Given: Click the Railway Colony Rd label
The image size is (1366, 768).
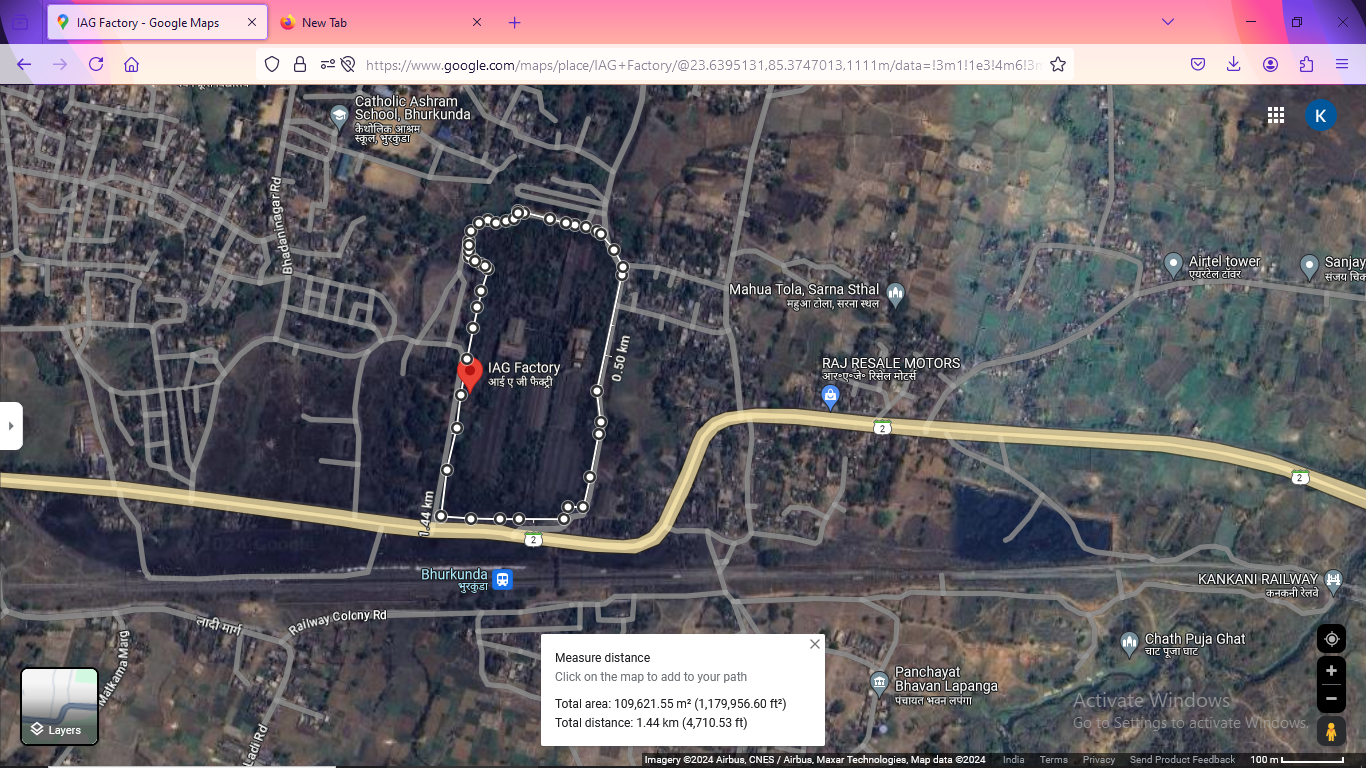Looking at the screenshot, I should (x=337, y=621).
